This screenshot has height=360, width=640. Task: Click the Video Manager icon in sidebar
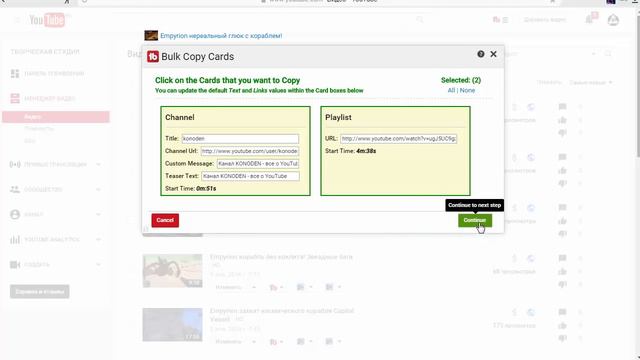click(x=15, y=98)
